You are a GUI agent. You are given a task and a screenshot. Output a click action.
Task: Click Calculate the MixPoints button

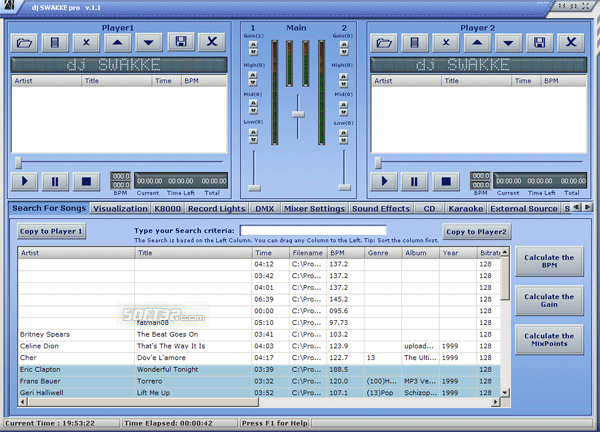point(549,340)
